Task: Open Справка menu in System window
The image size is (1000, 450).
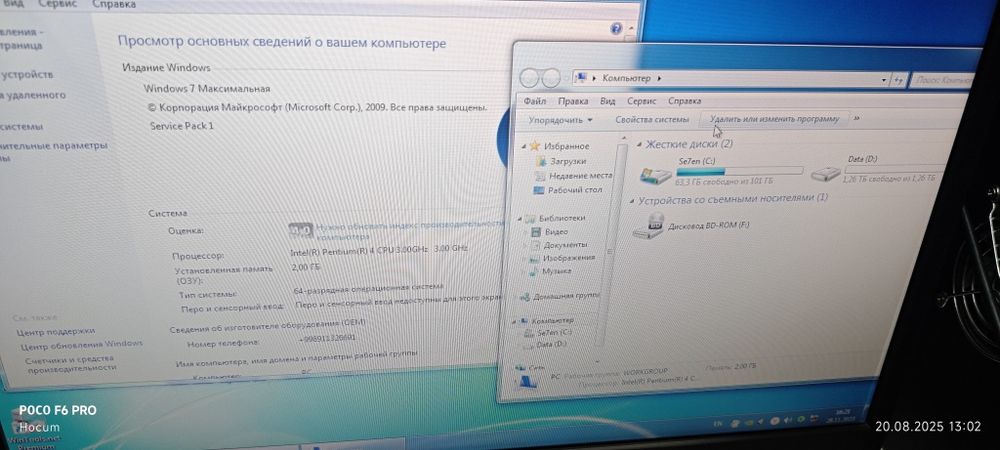Action: tap(114, 4)
